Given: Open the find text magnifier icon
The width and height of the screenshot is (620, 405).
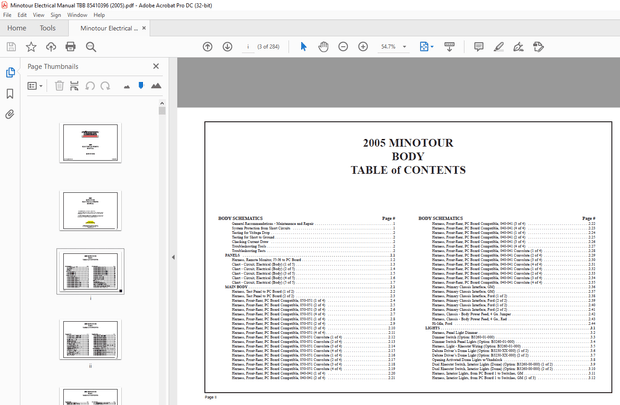Looking at the screenshot, I should (x=91, y=47).
